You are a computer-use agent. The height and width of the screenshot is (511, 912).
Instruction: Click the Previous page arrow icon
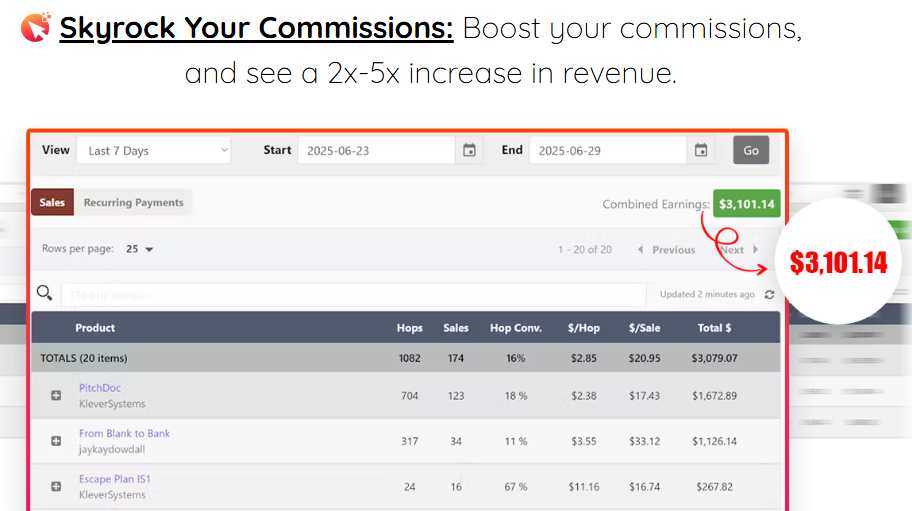point(640,250)
